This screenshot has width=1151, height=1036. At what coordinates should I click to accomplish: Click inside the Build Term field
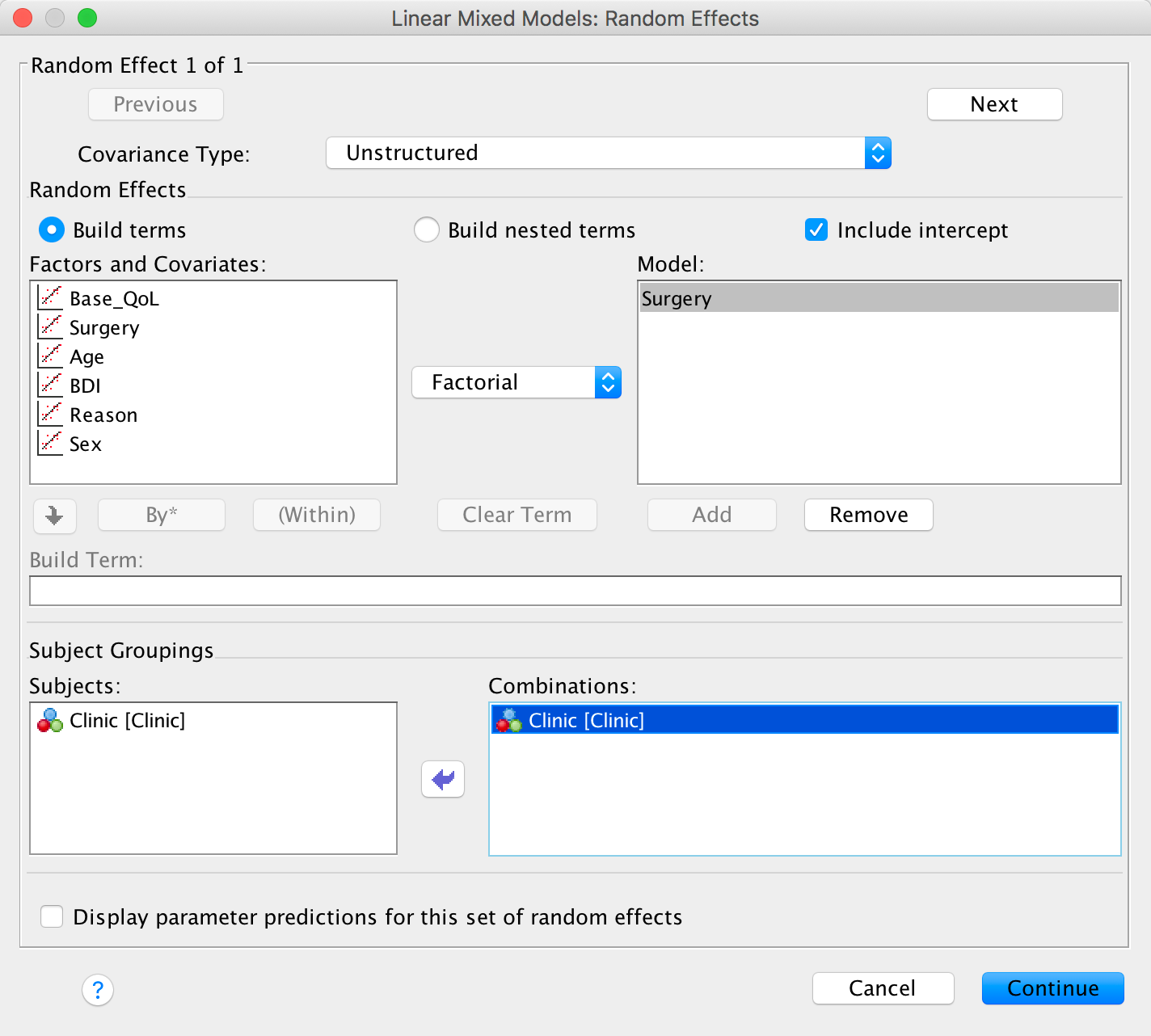pos(575,591)
